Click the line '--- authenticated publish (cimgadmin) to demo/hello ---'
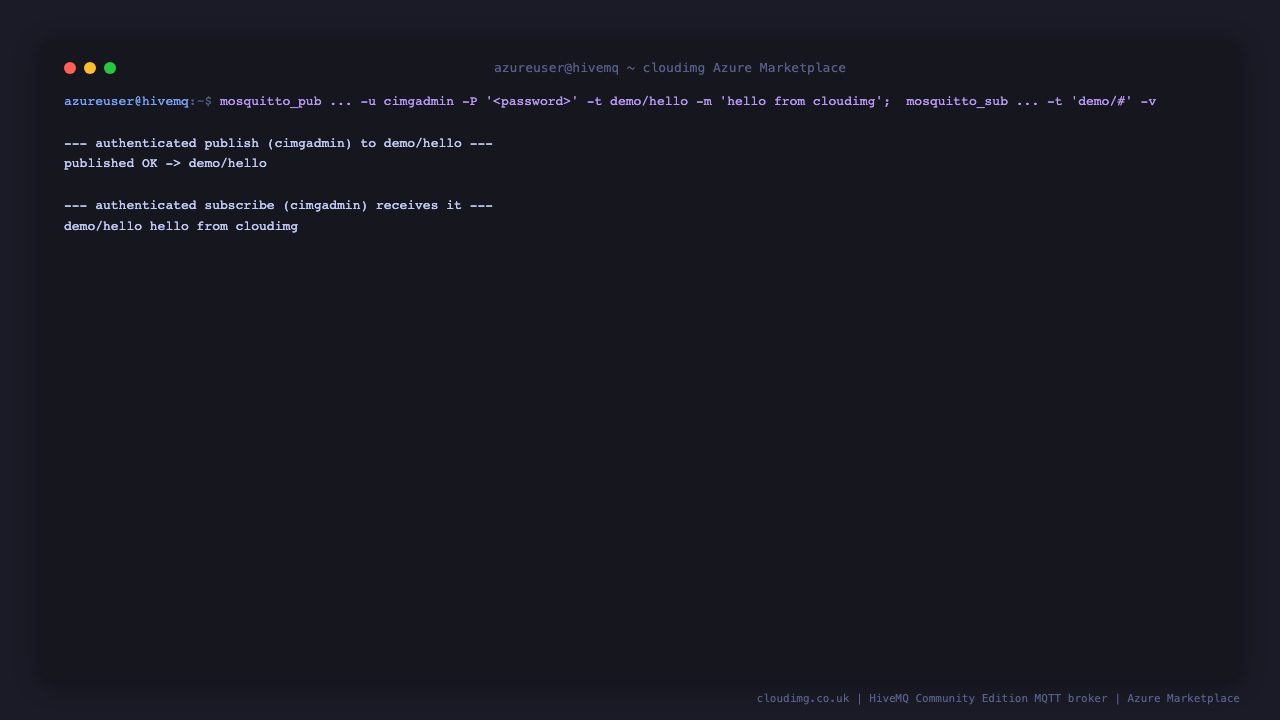 [x=278, y=143]
